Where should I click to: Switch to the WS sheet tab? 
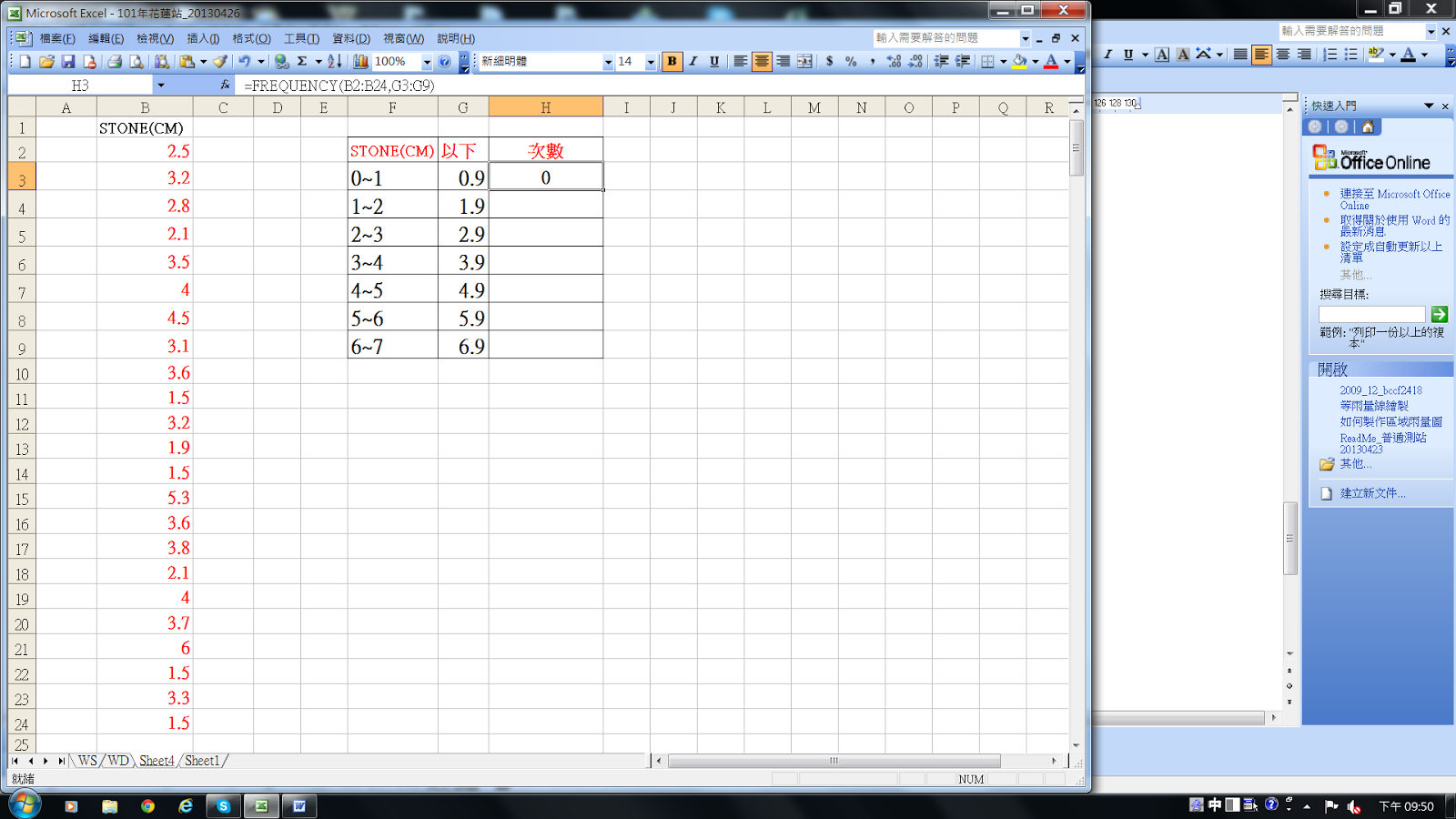pyautogui.click(x=87, y=761)
